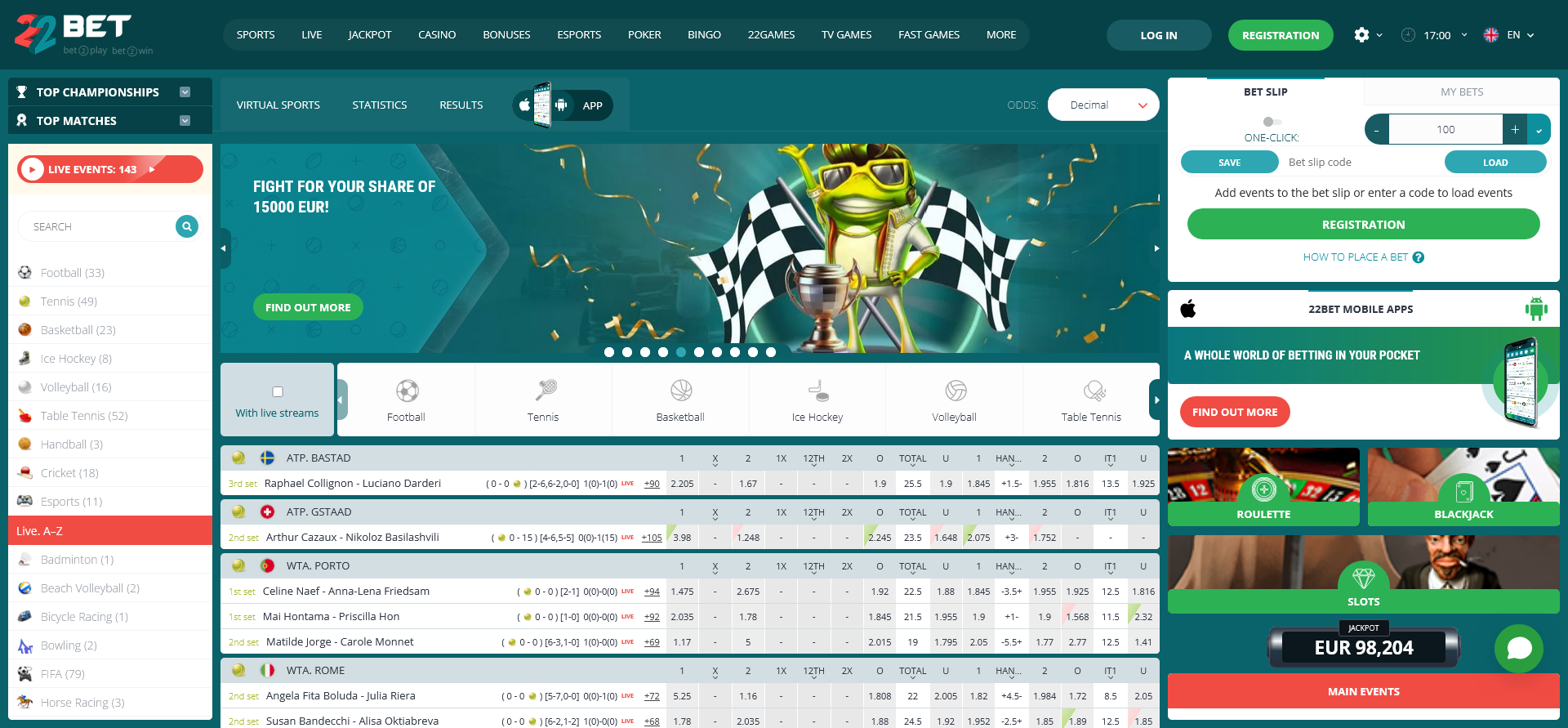Open the 17:00 time dropdown
This screenshot has height=728, width=1568.
[1446, 35]
